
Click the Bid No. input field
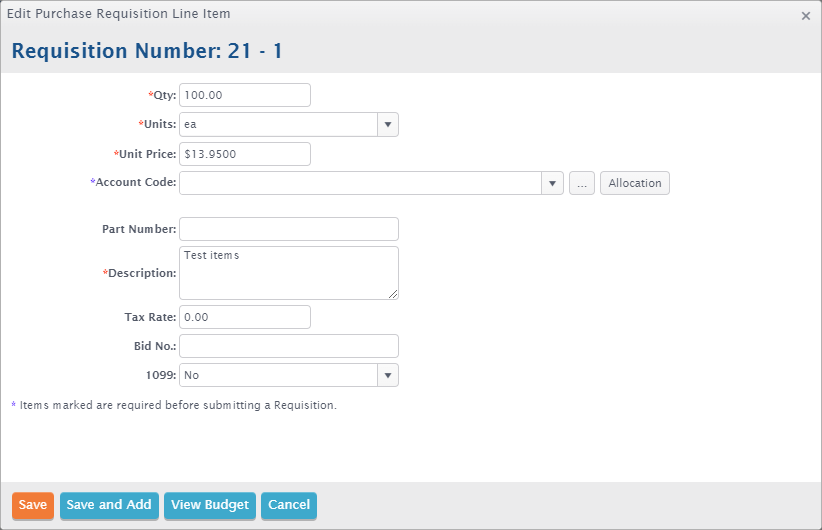pyautogui.click(x=289, y=346)
